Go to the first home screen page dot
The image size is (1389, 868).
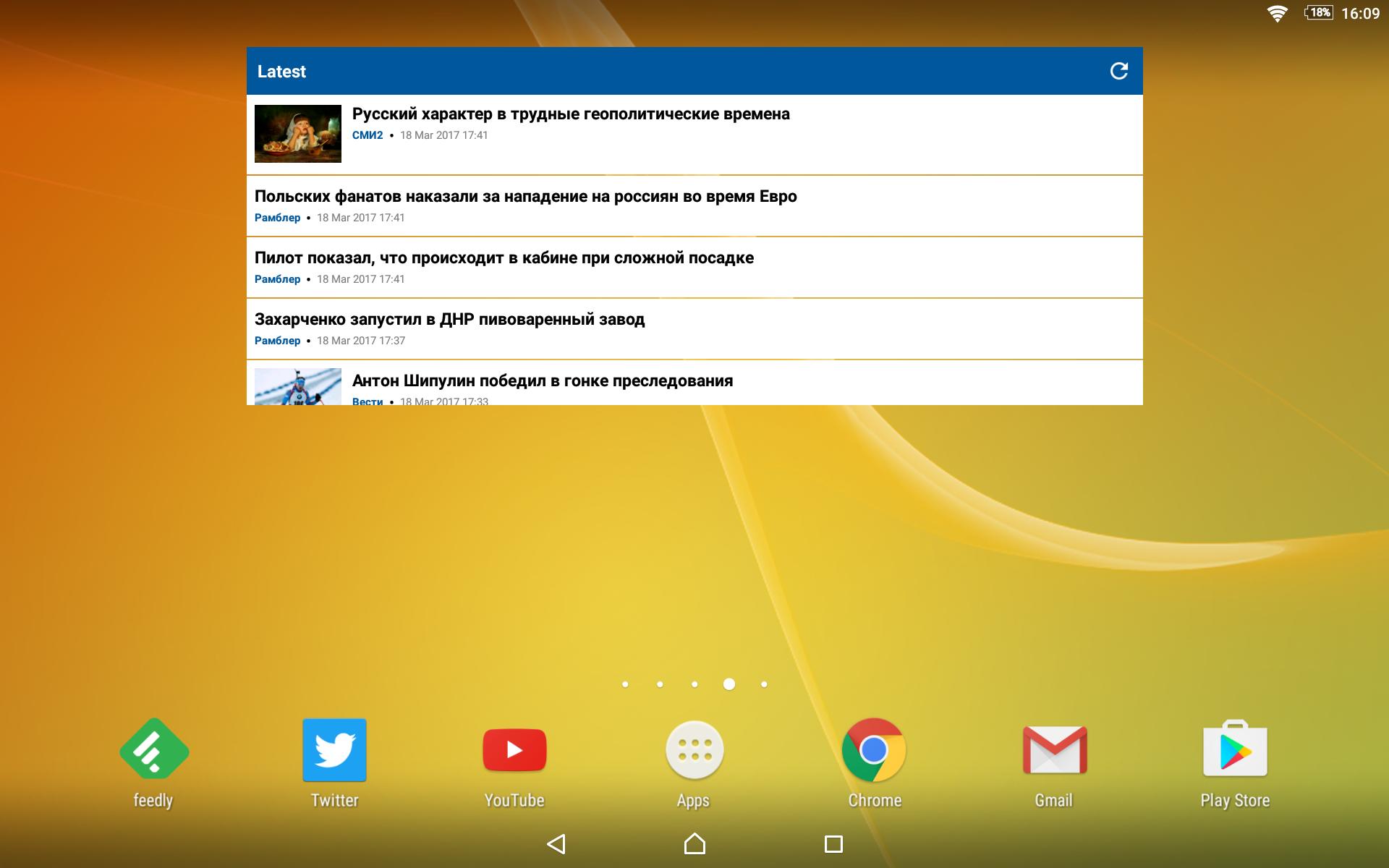pos(625,684)
